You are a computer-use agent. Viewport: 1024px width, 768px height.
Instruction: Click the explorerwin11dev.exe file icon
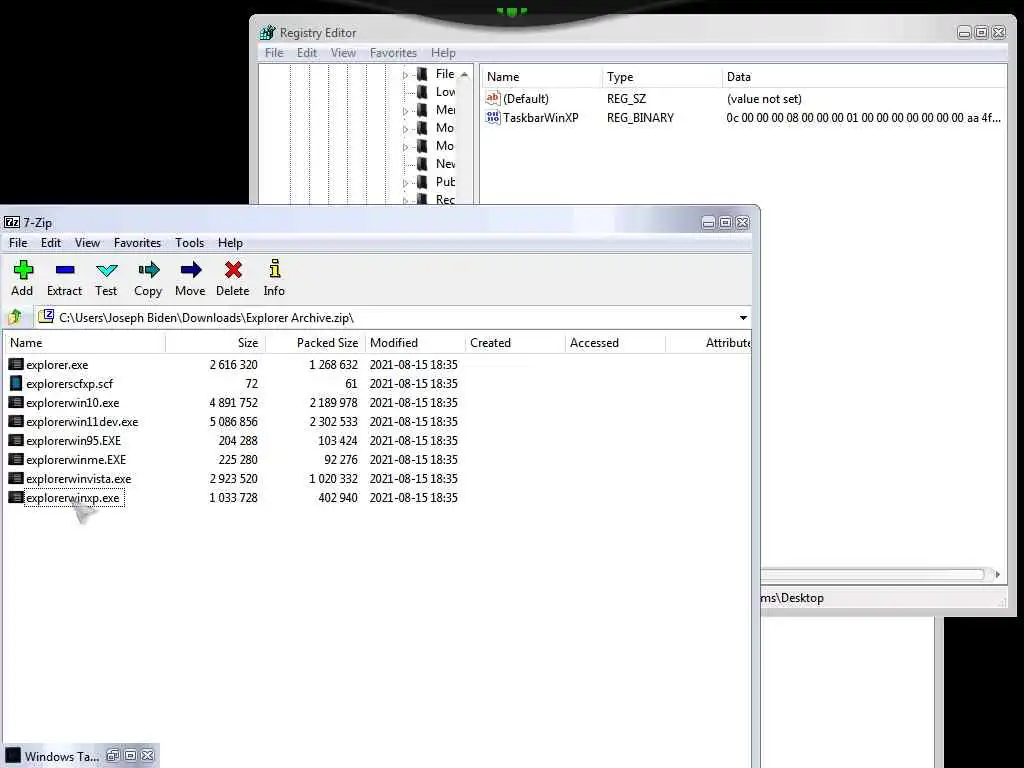click(16, 421)
